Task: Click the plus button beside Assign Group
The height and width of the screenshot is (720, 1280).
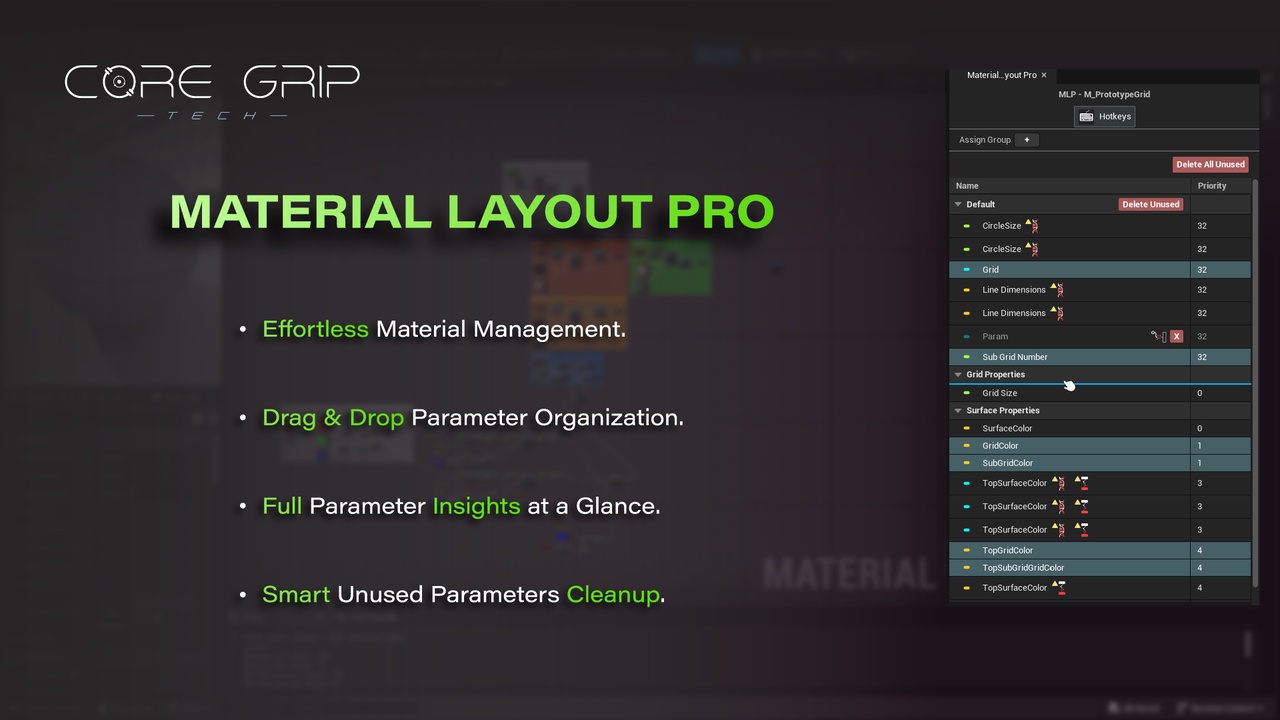Action: tap(1027, 140)
